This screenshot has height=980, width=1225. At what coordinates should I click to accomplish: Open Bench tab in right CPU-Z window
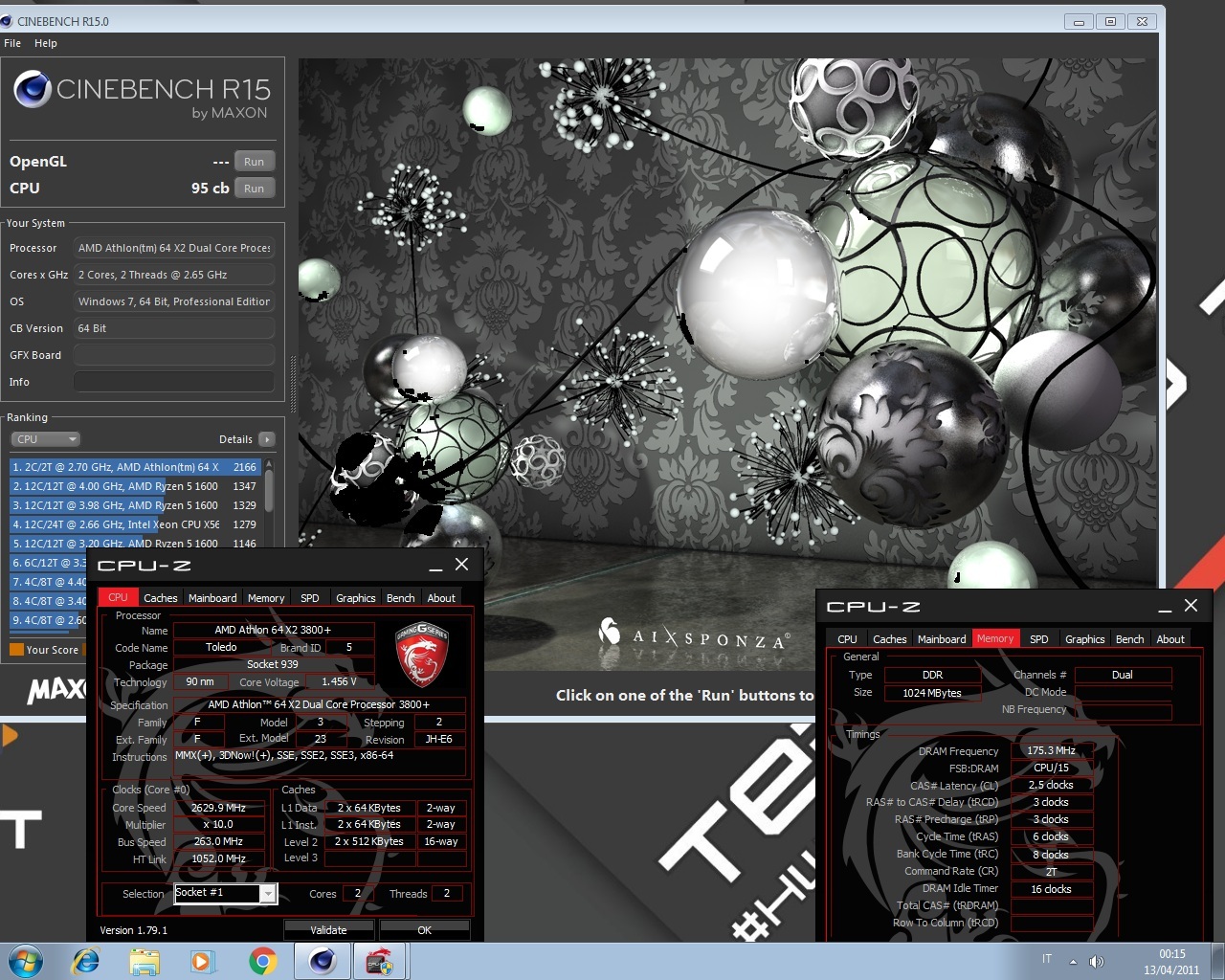coord(1130,638)
